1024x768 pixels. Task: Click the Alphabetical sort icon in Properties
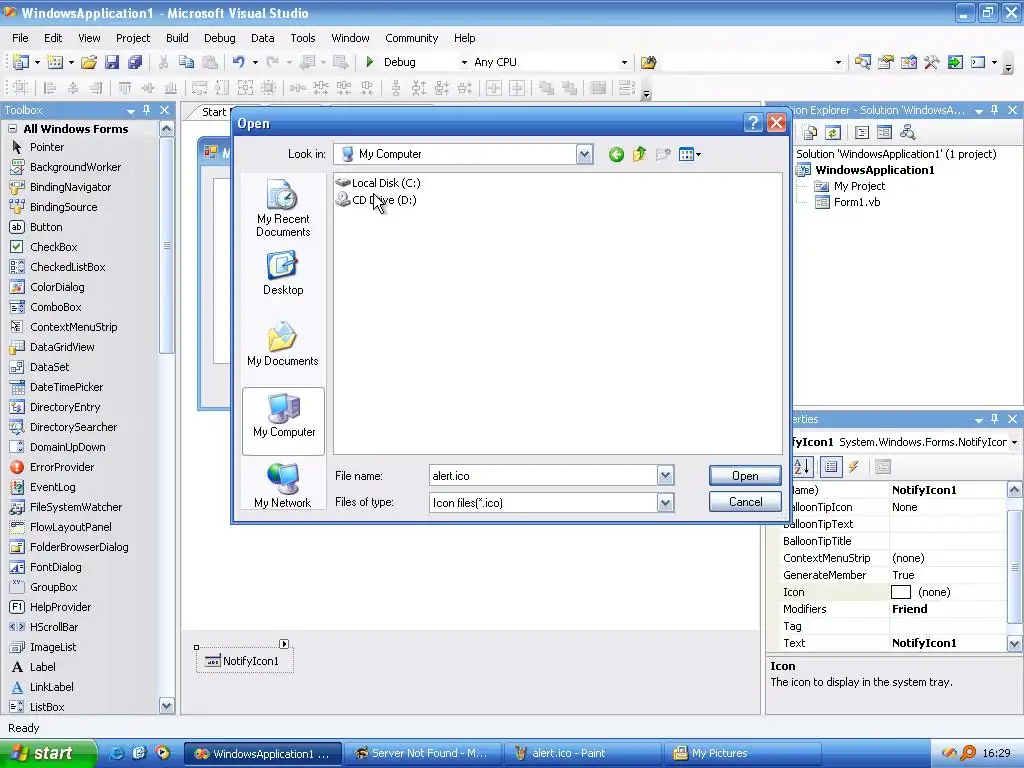(801, 466)
